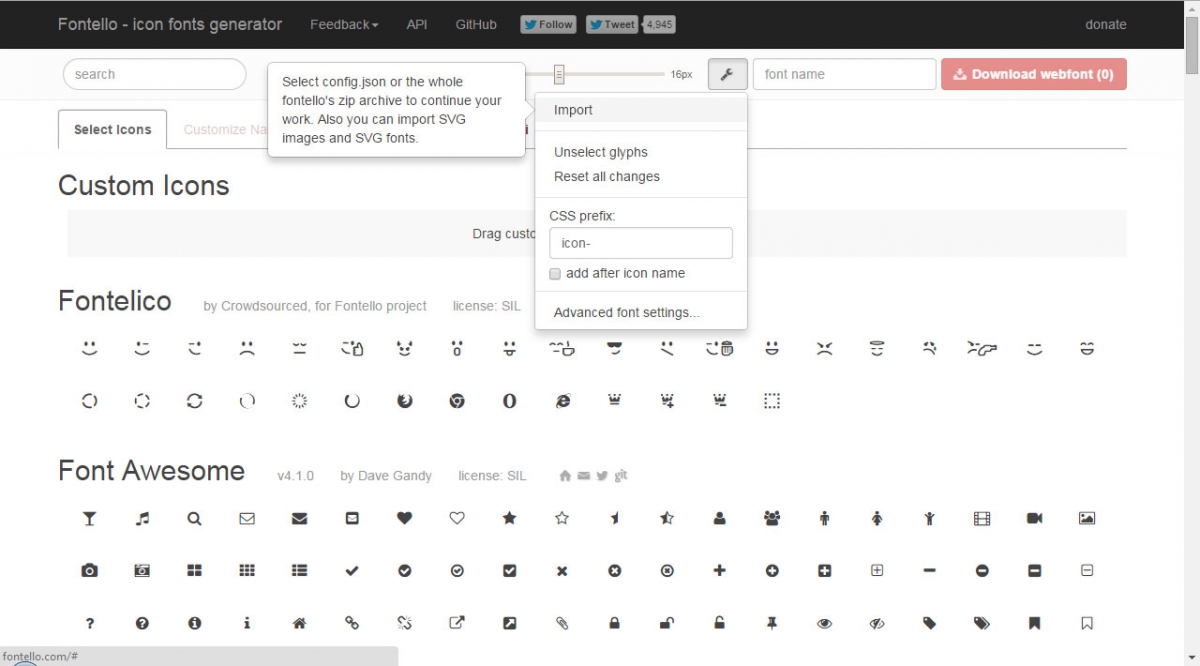
Task: Select the solid filled star glyph
Action: pos(509,518)
